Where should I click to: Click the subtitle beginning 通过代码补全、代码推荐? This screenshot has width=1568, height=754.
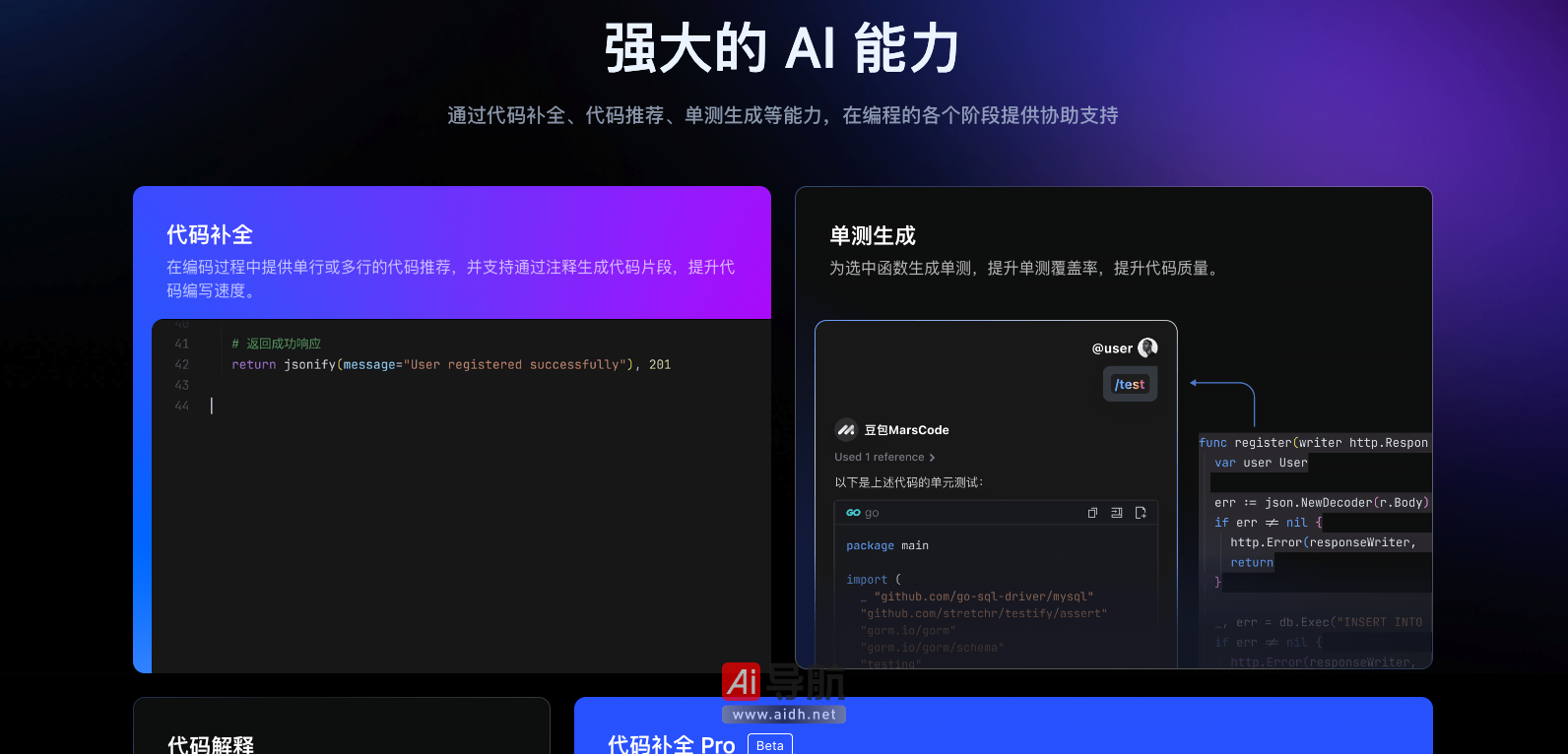point(783,115)
